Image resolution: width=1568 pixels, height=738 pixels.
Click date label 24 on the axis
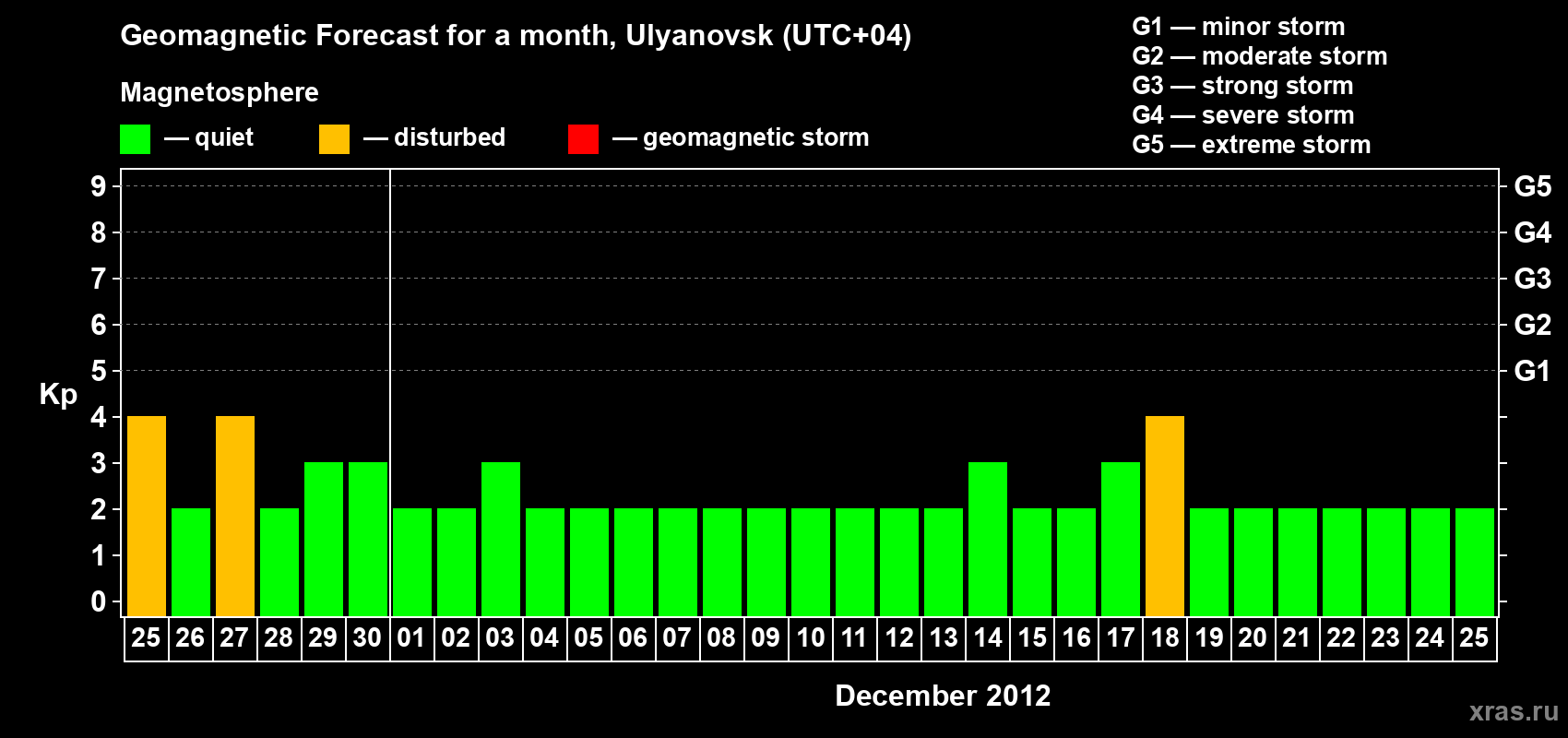tap(1430, 637)
